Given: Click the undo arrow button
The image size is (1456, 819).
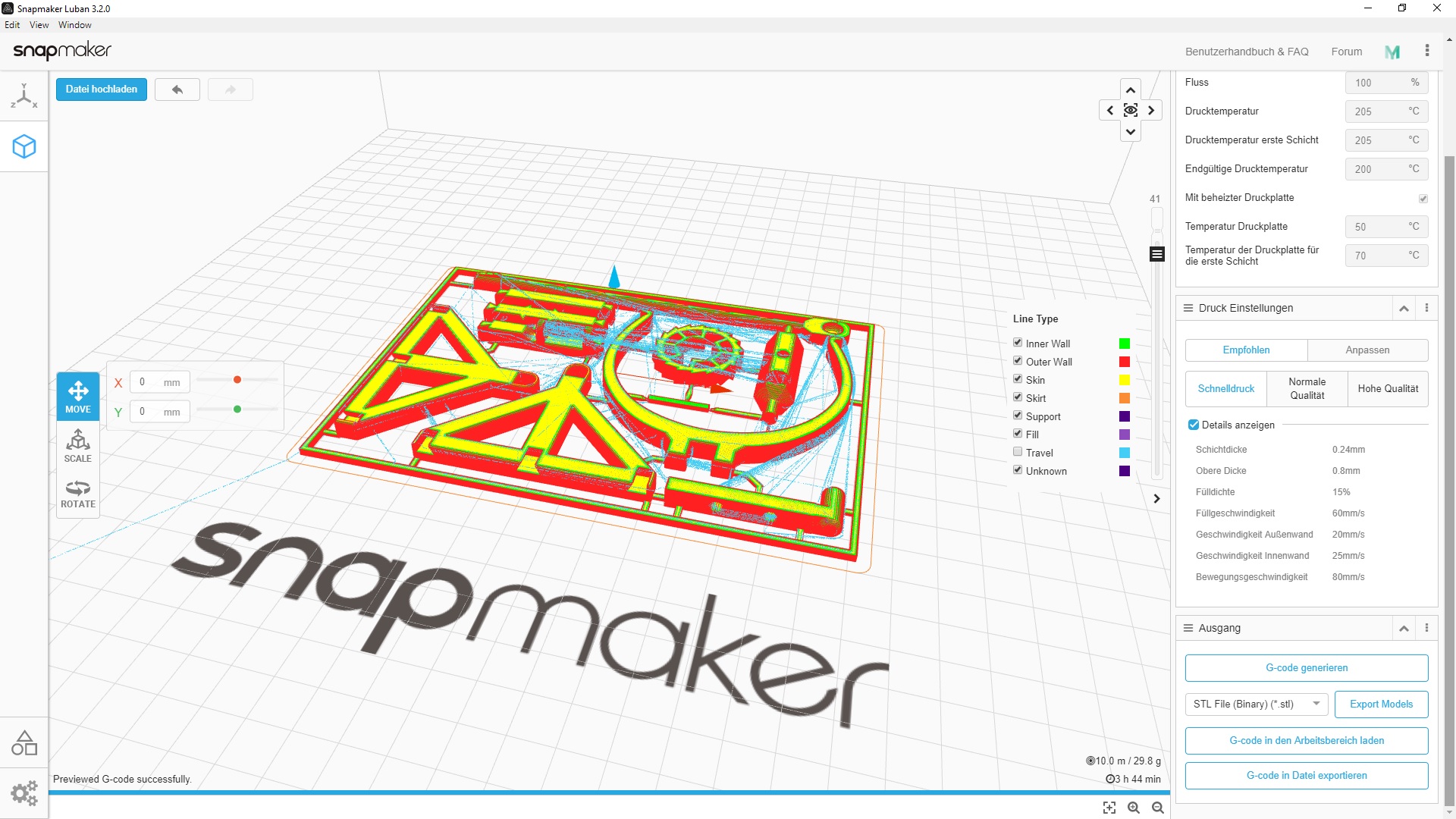Looking at the screenshot, I should click(x=177, y=89).
